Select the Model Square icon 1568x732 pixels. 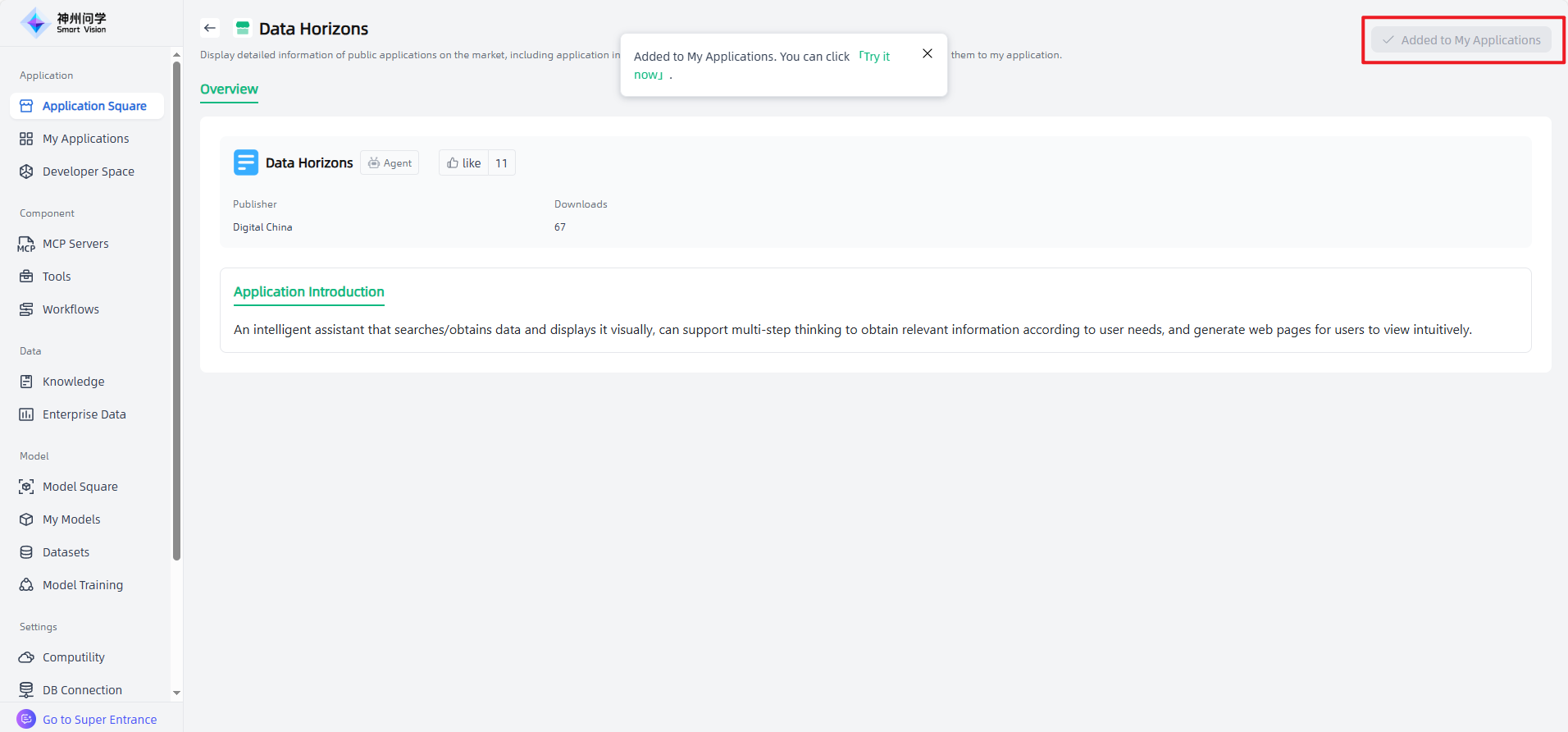point(26,487)
